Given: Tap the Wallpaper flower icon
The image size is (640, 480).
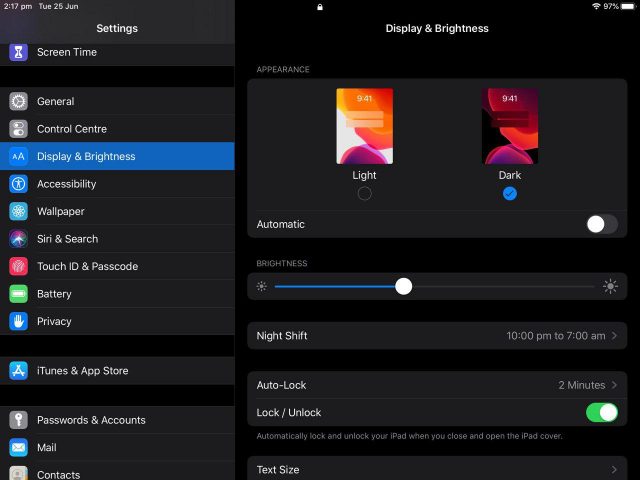Looking at the screenshot, I should pos(18,211).
